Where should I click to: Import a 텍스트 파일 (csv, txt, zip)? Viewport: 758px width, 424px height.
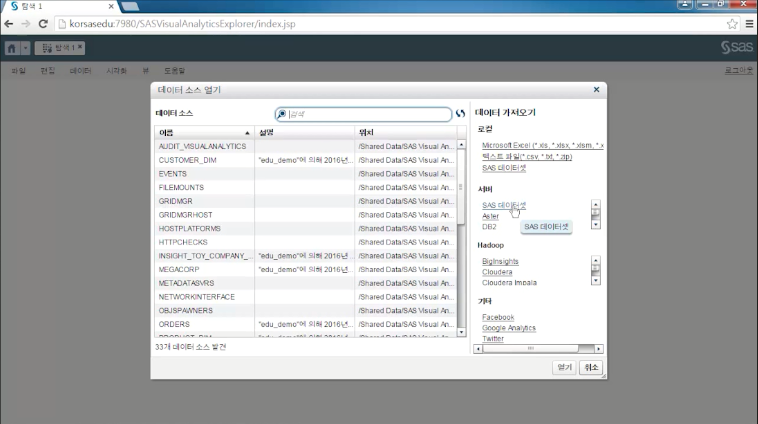(x=527, y=157)
